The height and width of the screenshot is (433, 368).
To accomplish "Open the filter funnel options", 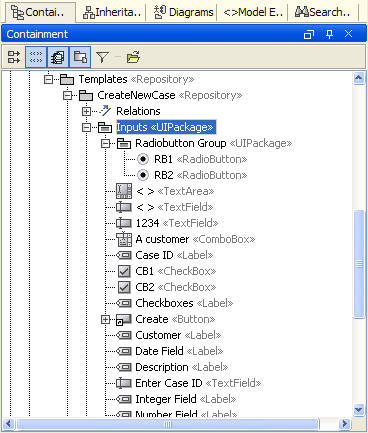I will click(102, 57).
